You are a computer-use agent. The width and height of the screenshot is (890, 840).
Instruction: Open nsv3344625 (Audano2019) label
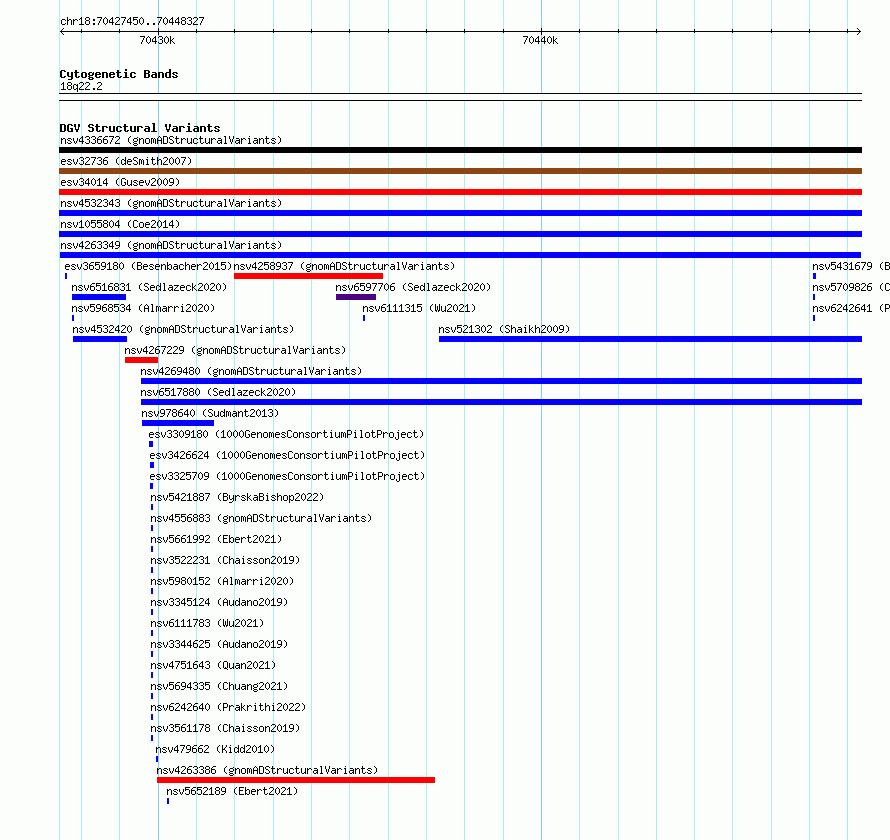pyautogui.click(x=219, y=644)
